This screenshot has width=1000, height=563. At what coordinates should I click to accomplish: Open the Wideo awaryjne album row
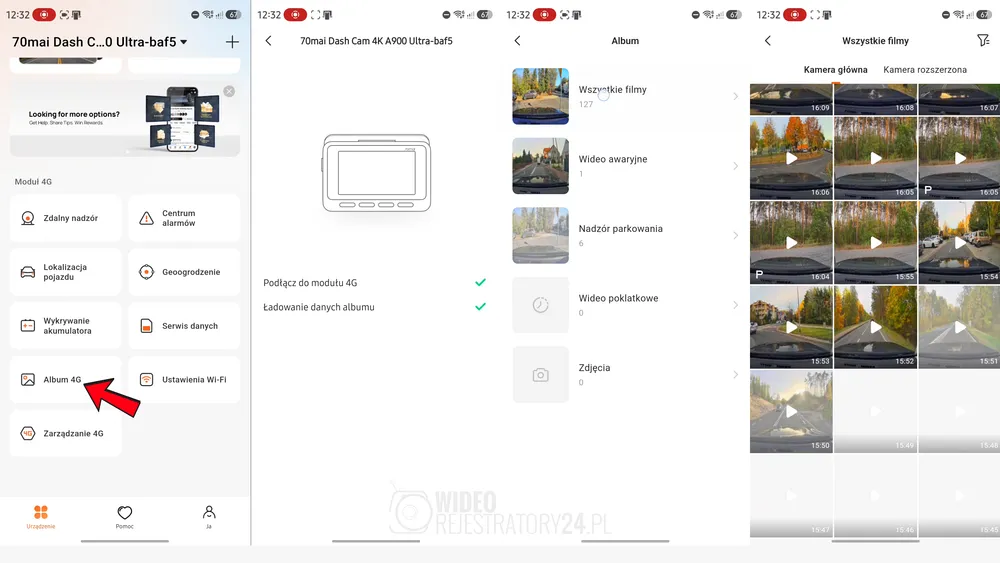[625, 166]
